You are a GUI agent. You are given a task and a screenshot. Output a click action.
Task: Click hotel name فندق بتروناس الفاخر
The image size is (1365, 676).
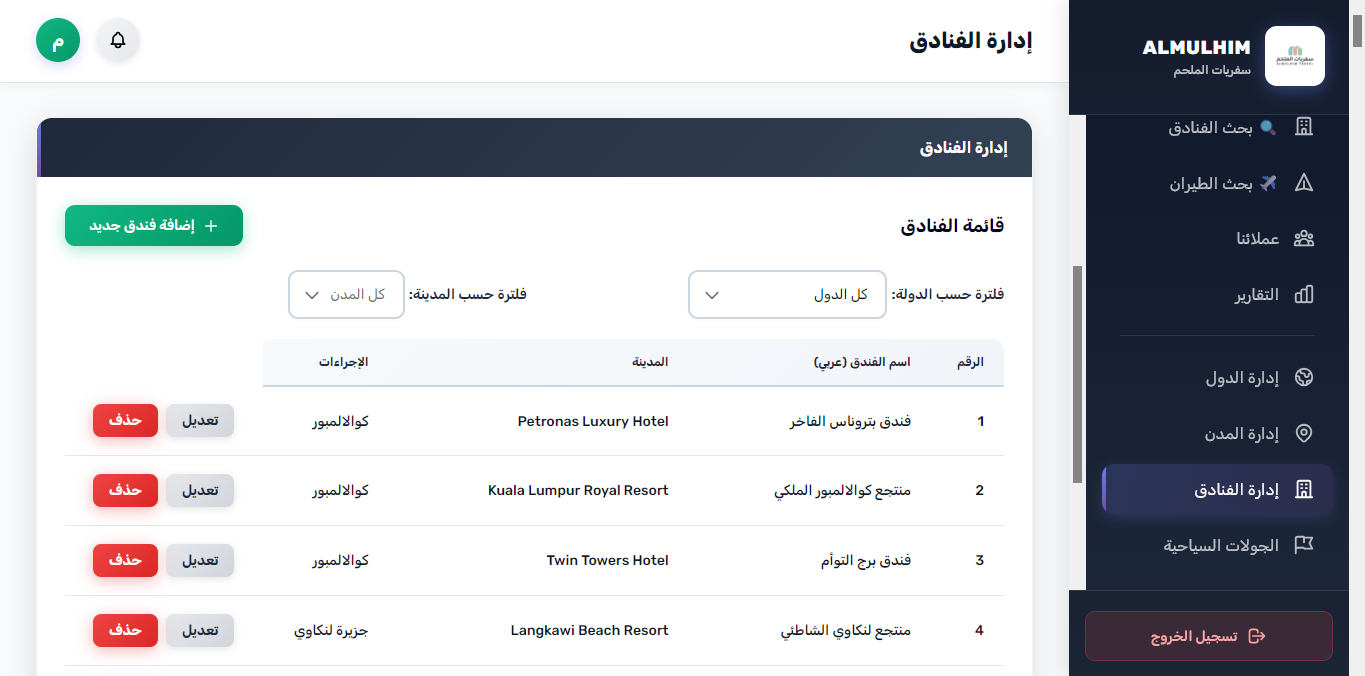click(x=850, y=421)
